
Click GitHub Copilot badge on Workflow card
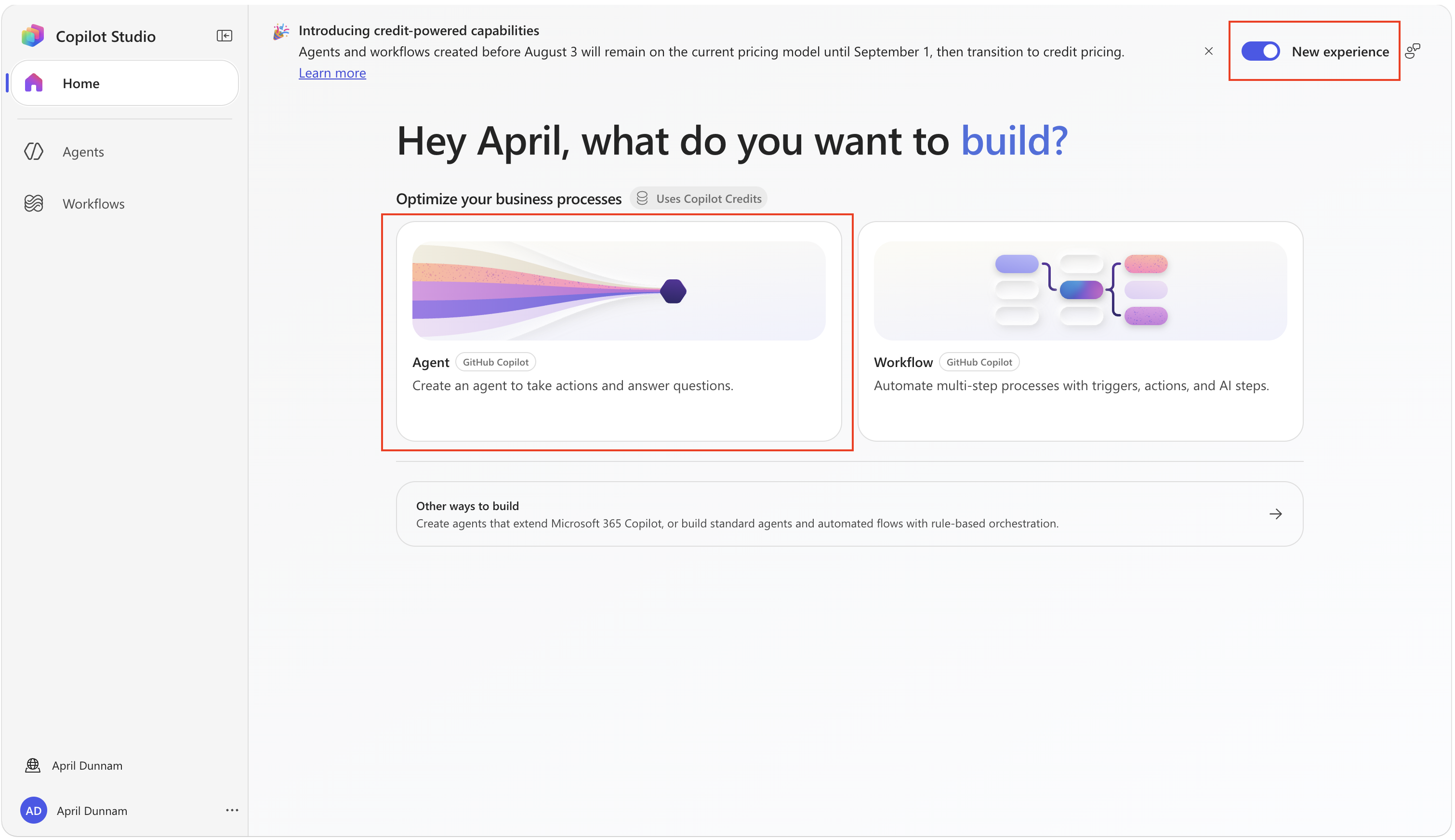coord(979,362)
